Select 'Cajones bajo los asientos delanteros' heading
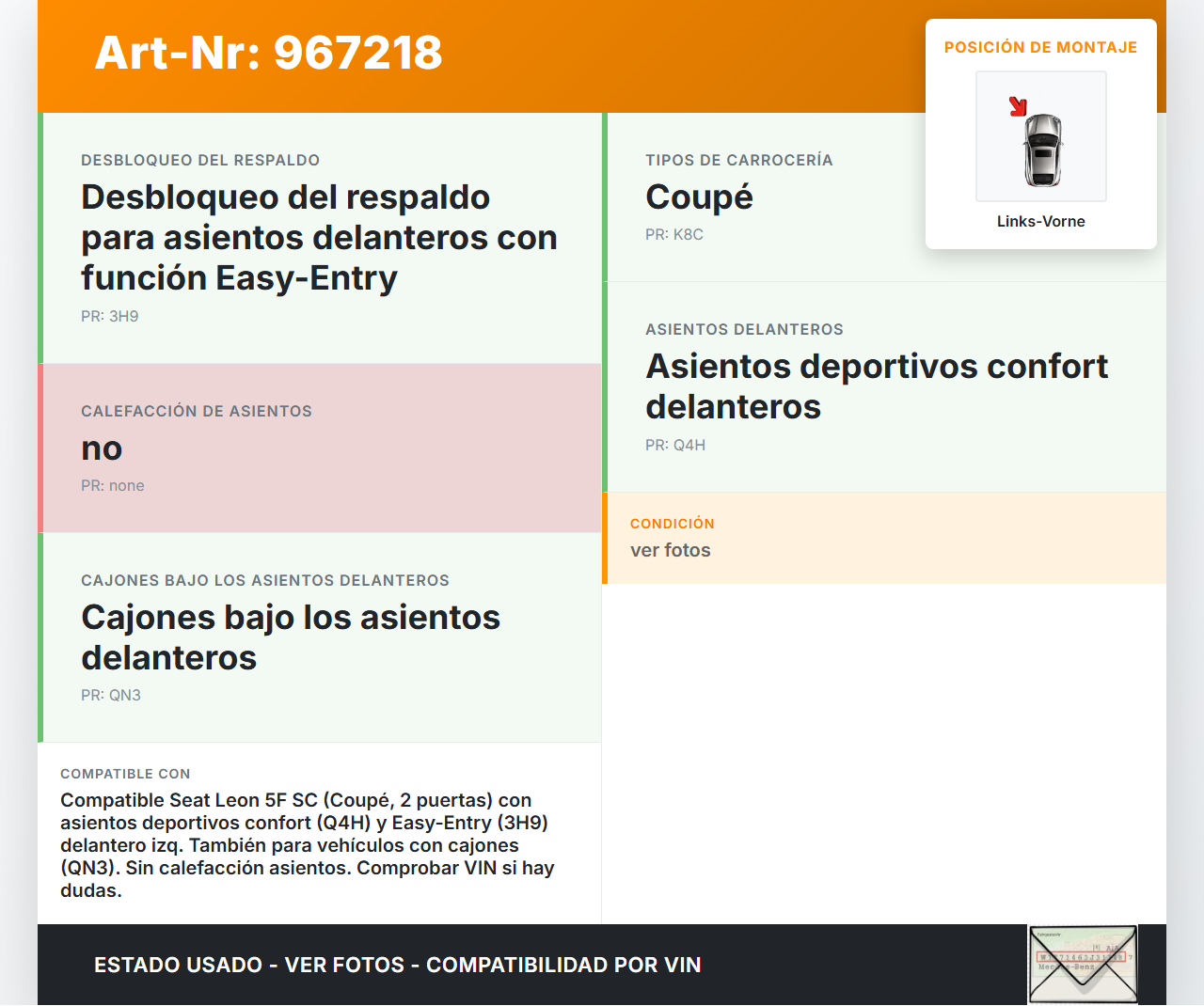The height and width of the screenshot is (1006, 1204). pyautogui.click(x=291, y=637)
